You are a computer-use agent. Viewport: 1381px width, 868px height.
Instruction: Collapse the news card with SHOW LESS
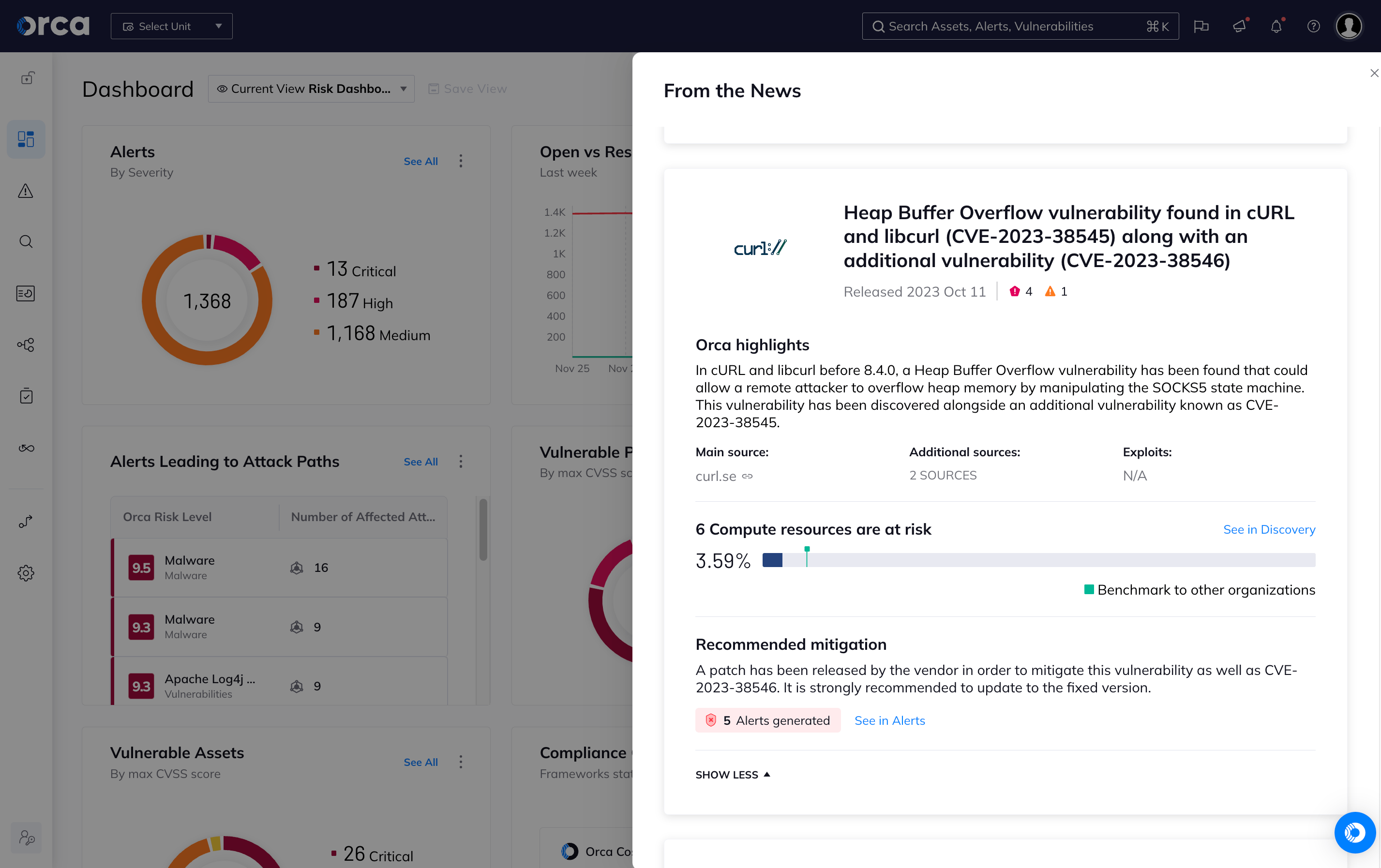(733, 775)
